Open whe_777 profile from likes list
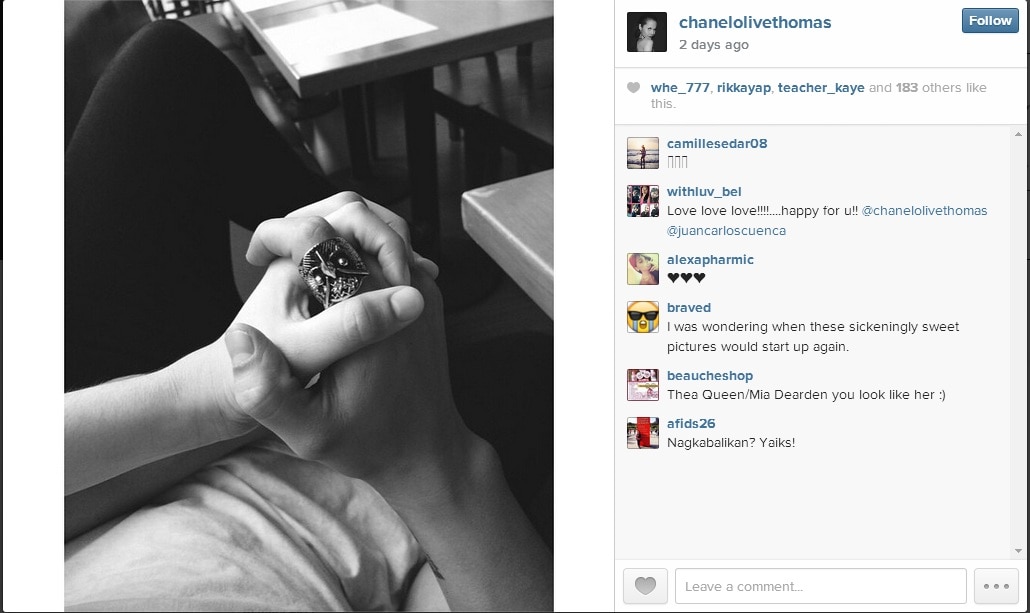 pos(680,87)
